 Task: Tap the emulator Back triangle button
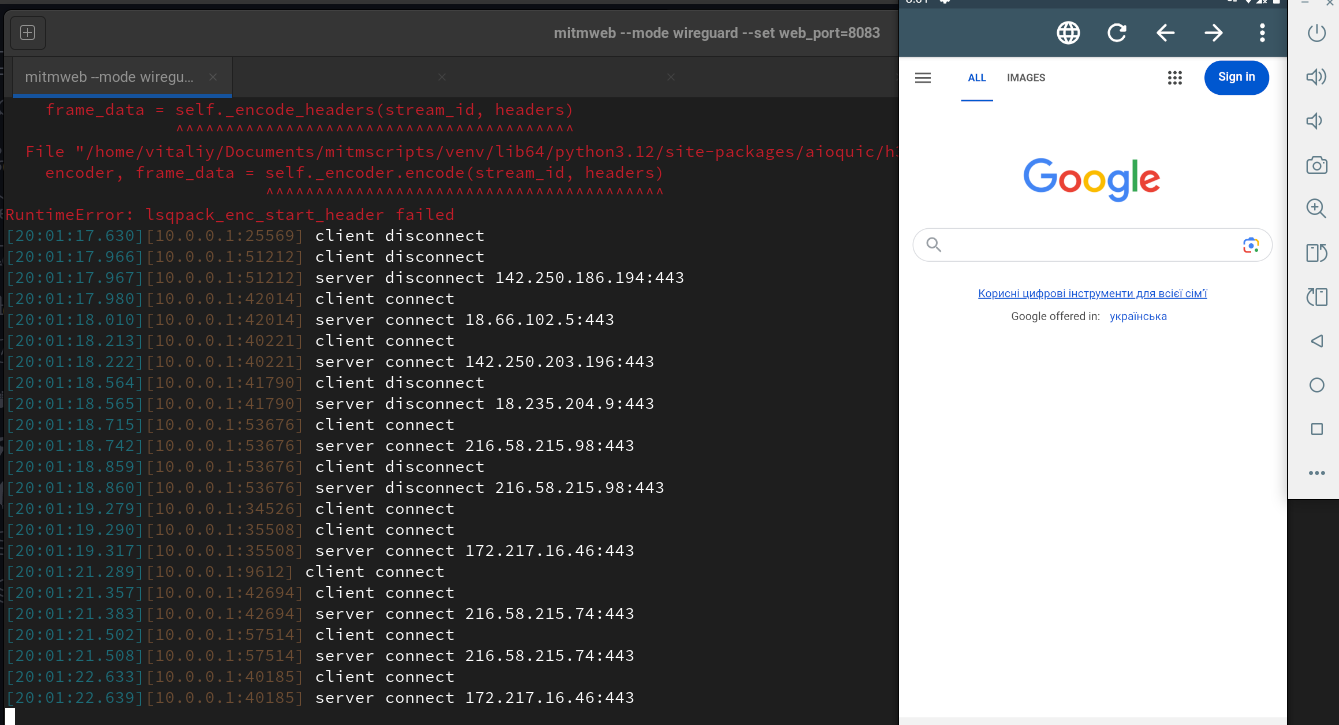tap(1317, 341)
